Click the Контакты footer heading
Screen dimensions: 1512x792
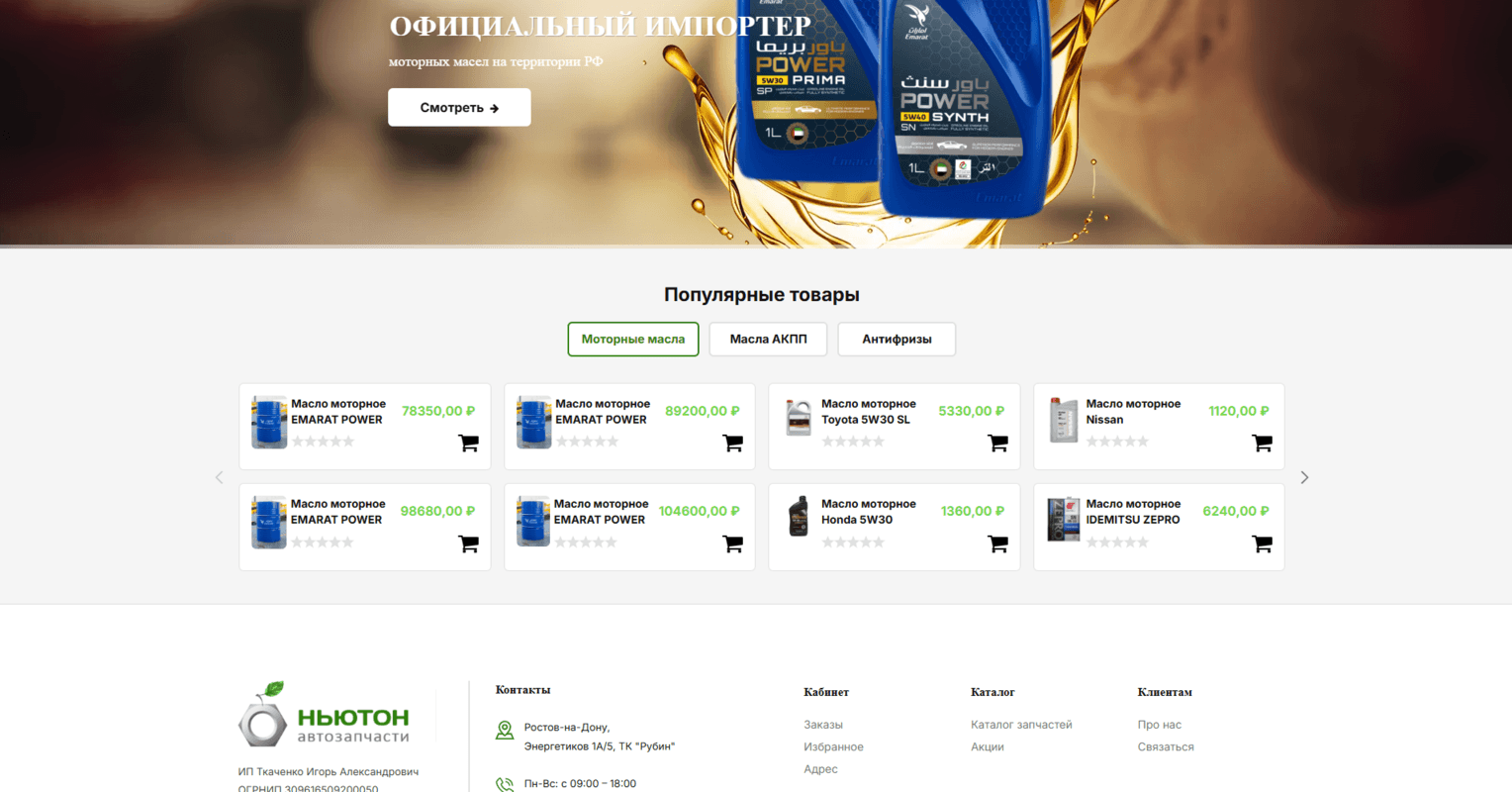pyautogui.click(x=522, y=690)
